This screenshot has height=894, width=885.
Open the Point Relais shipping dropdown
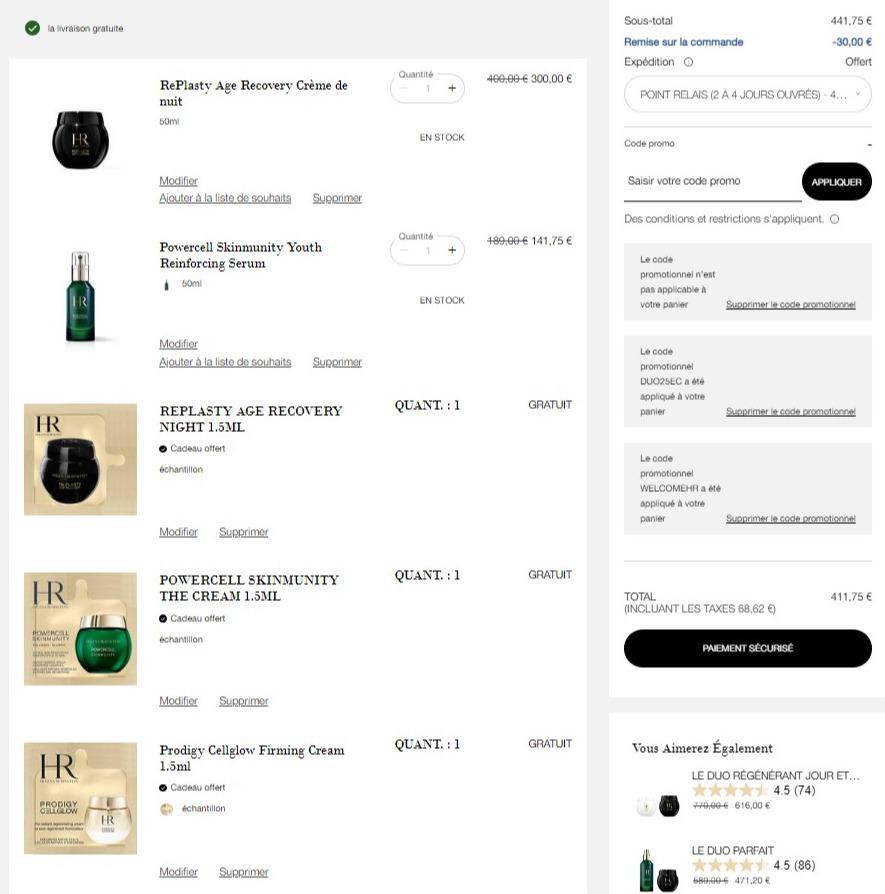coord(748,95)
